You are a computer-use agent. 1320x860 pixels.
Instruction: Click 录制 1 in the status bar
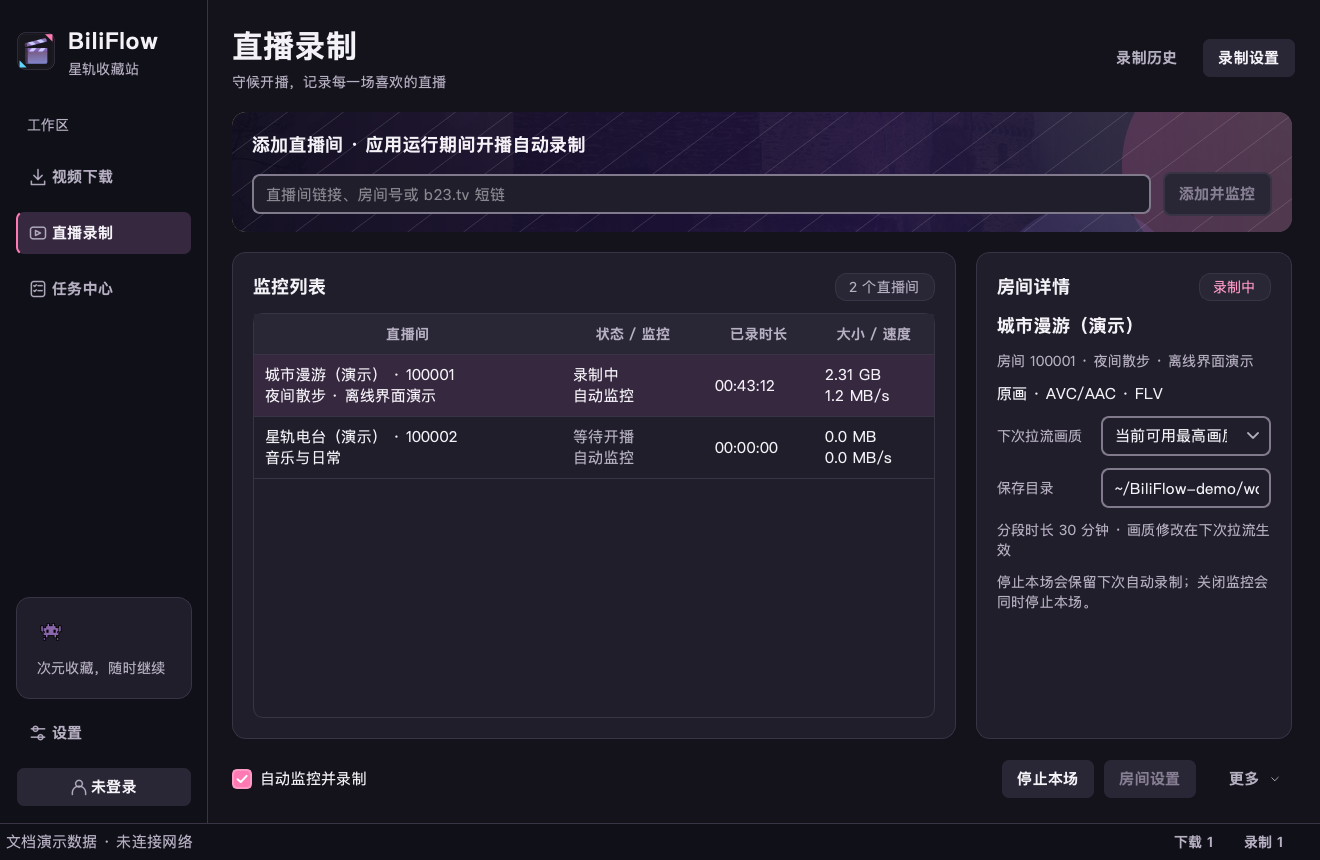point(1264,842)
